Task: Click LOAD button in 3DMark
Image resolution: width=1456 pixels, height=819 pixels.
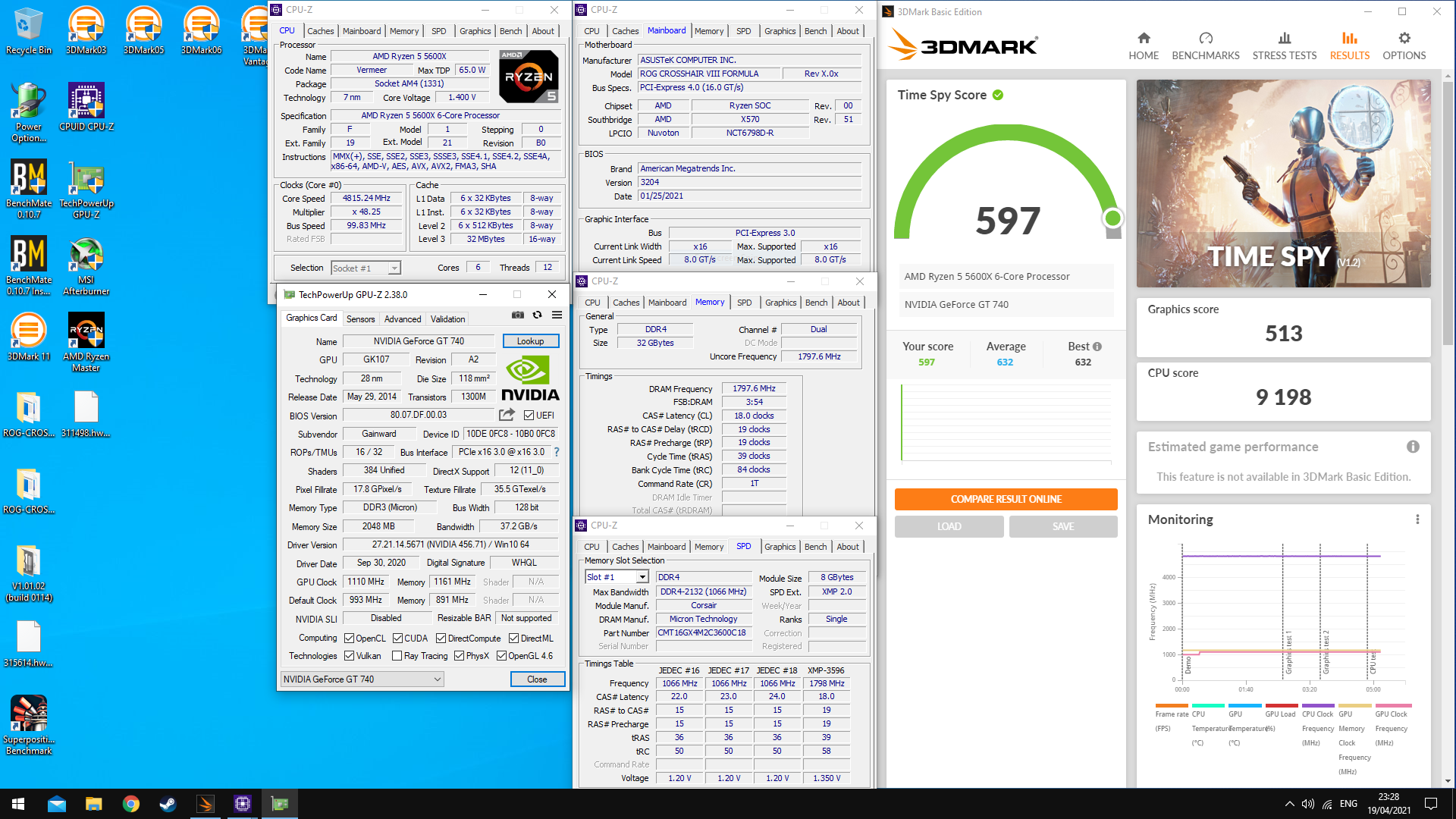Action: coord(949,526)
